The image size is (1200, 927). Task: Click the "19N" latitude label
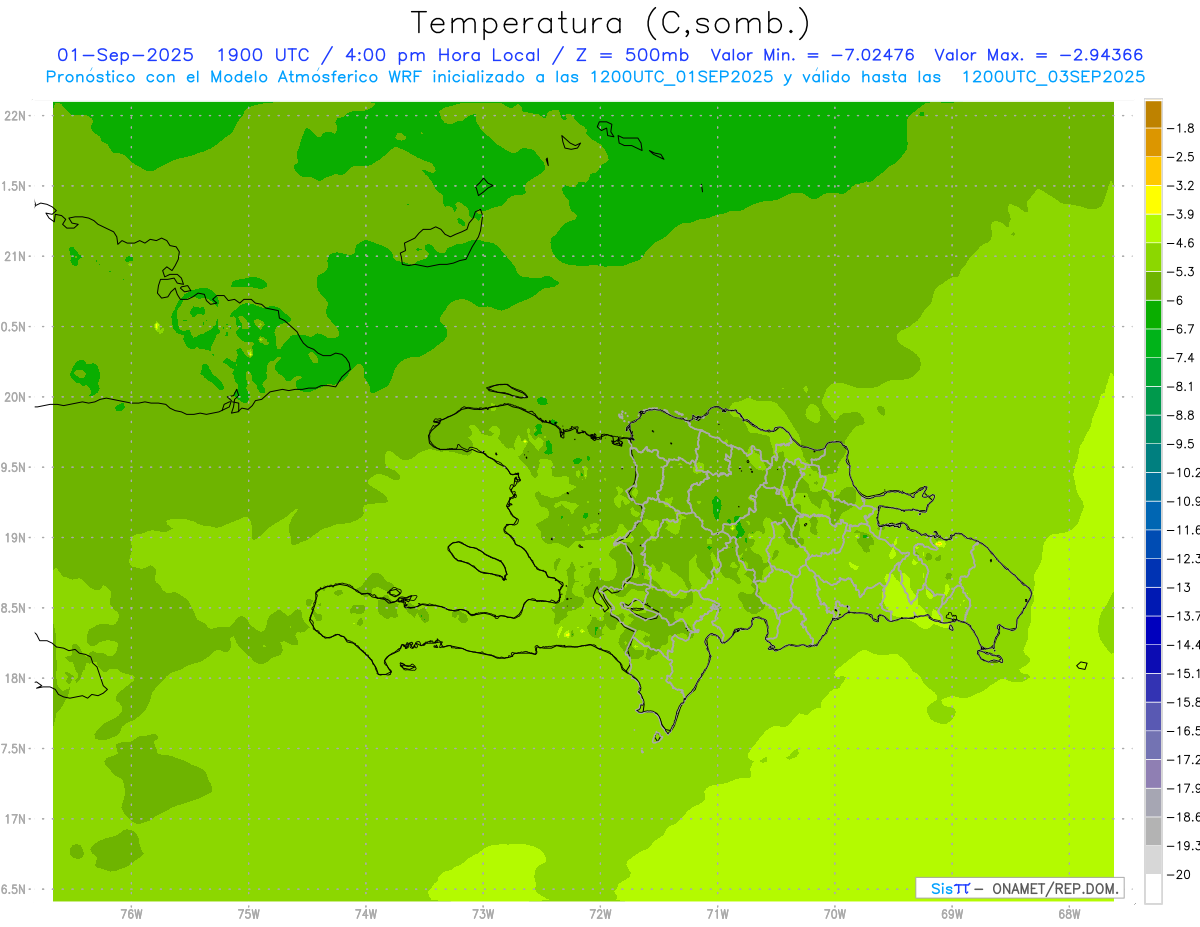(14, 538)
